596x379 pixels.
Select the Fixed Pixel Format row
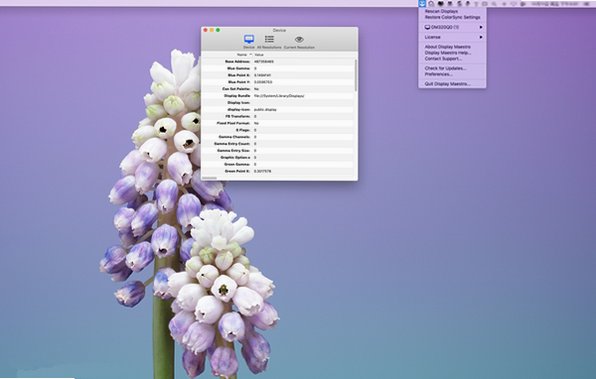[278, 123]
